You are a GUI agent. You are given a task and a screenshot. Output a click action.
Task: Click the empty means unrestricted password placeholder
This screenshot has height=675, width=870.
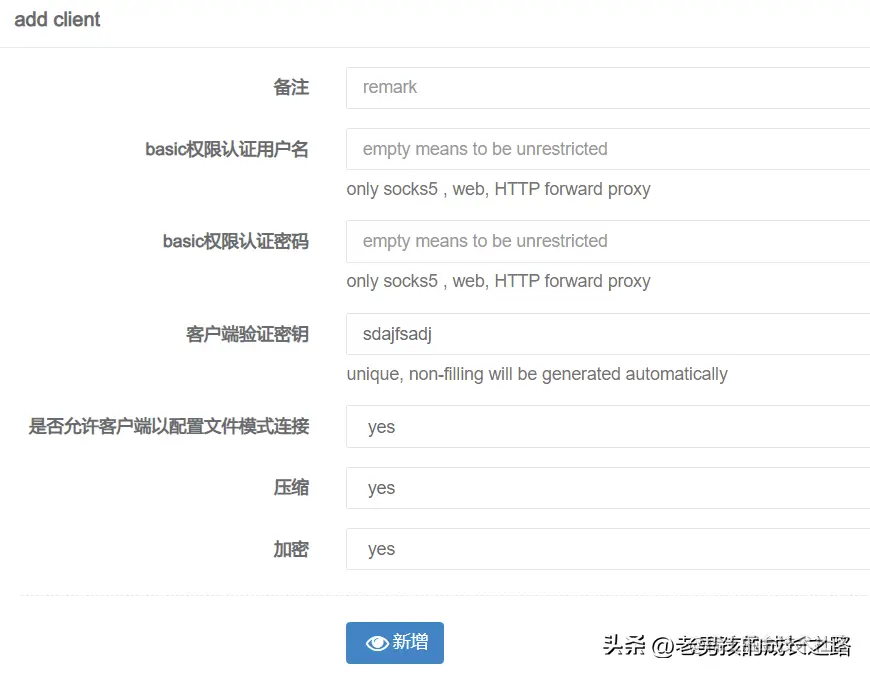point(484,241)
